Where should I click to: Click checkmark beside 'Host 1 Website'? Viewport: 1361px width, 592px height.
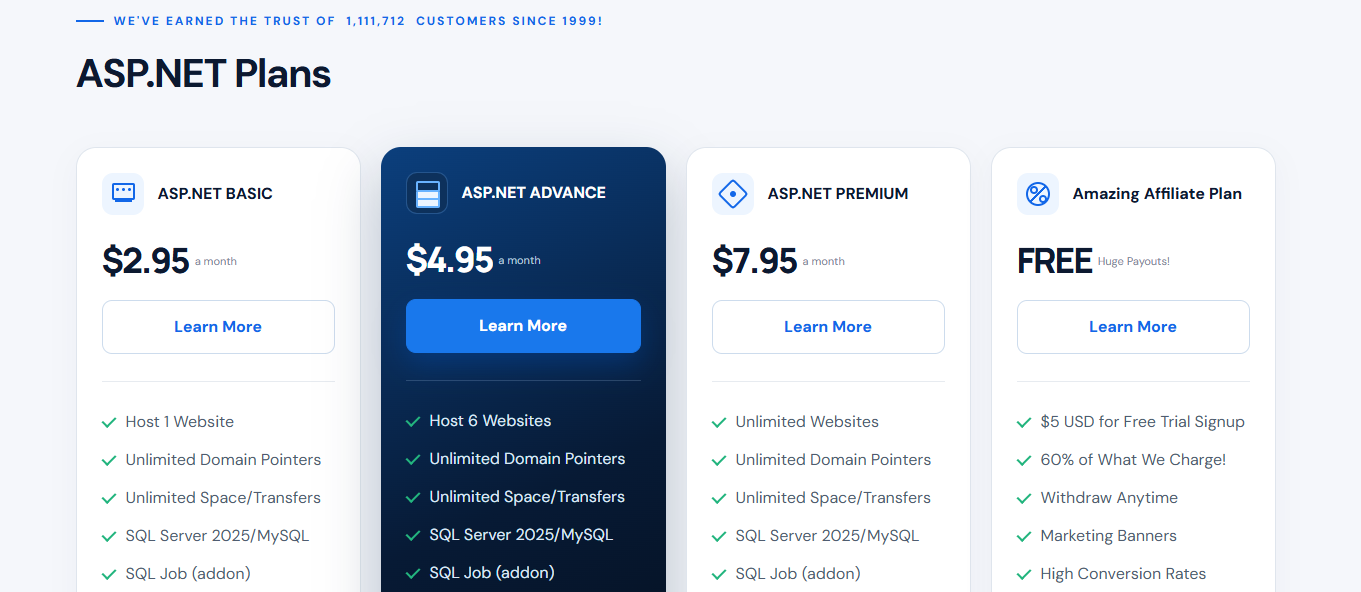109,423
